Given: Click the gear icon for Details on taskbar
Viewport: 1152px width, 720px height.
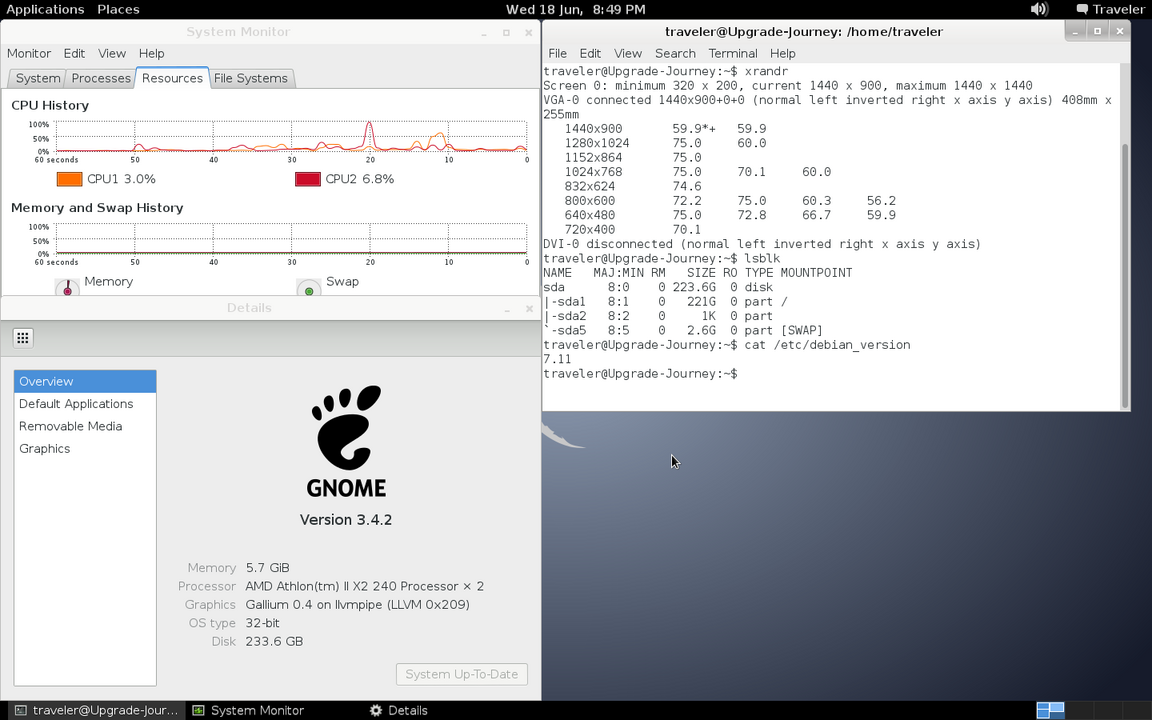Looking at the screenshot, I should coord(376,710).
